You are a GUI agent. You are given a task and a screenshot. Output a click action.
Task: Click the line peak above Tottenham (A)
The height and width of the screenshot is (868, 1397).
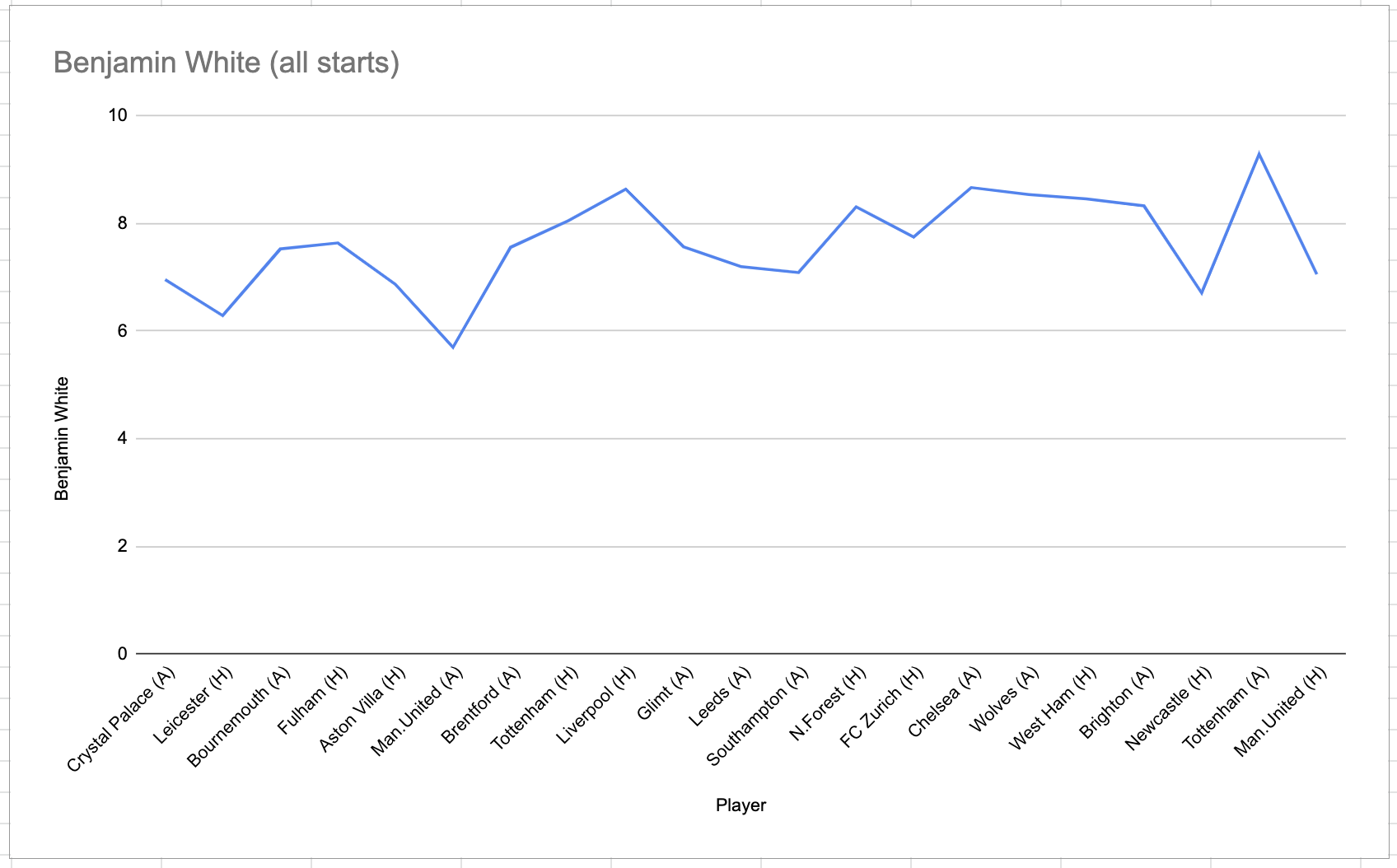(1259, 154)
